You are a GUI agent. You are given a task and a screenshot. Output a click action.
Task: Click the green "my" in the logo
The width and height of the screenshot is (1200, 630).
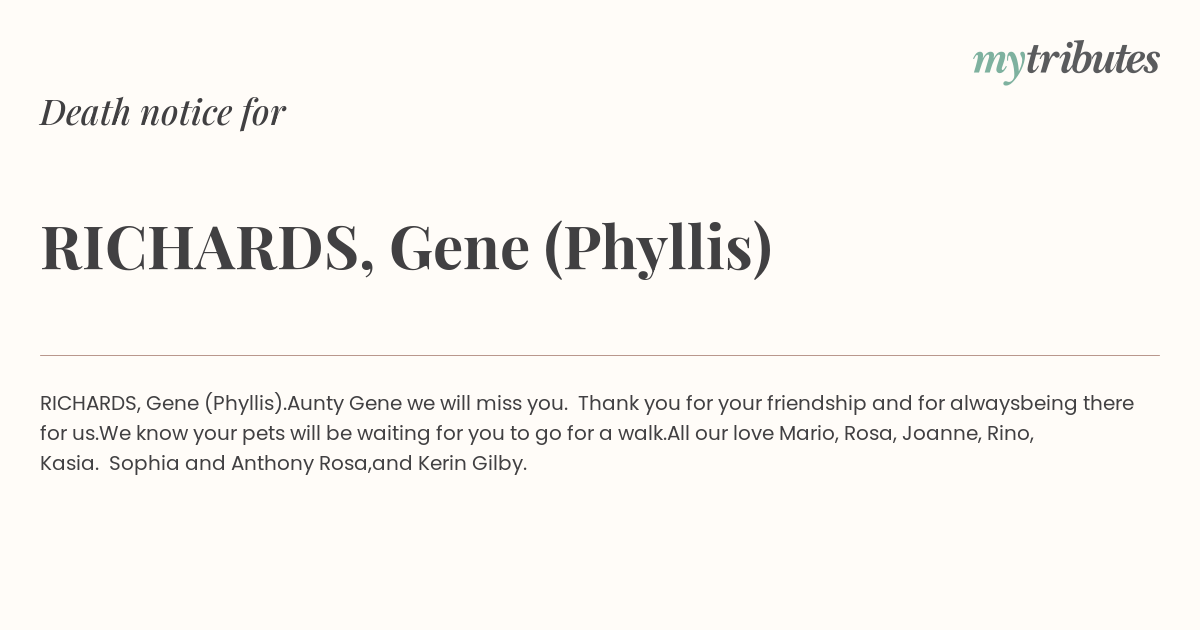pos(999,65)
